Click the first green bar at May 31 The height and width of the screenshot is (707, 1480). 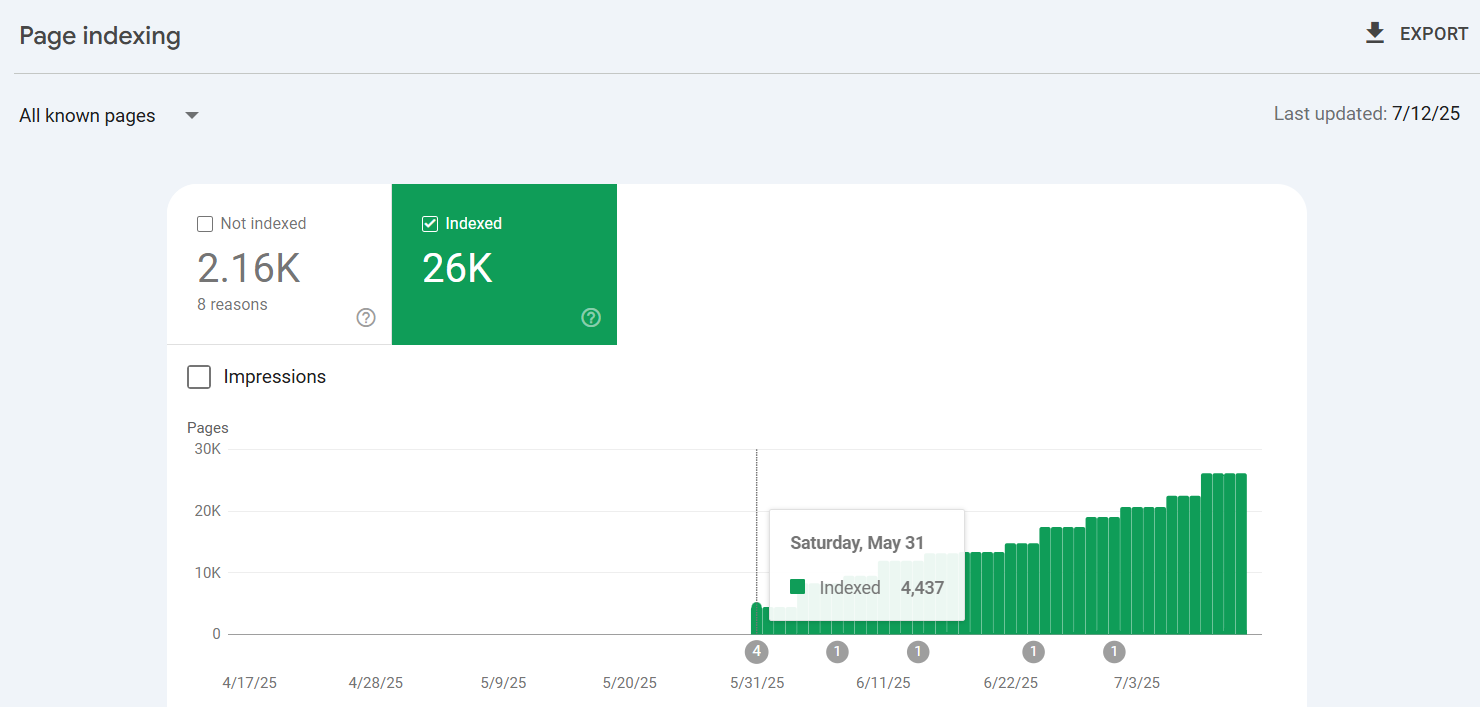[x=757, y=618]
